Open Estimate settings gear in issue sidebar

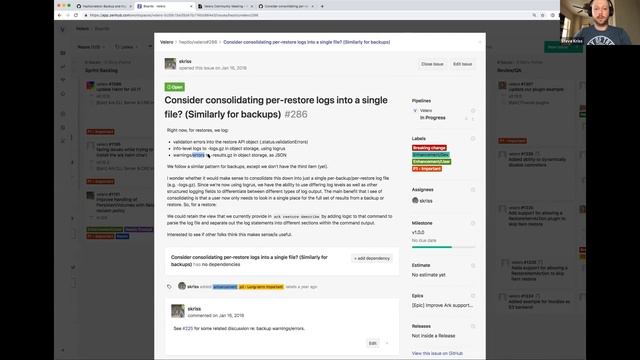pyautogui.click(x=473, y=266)
